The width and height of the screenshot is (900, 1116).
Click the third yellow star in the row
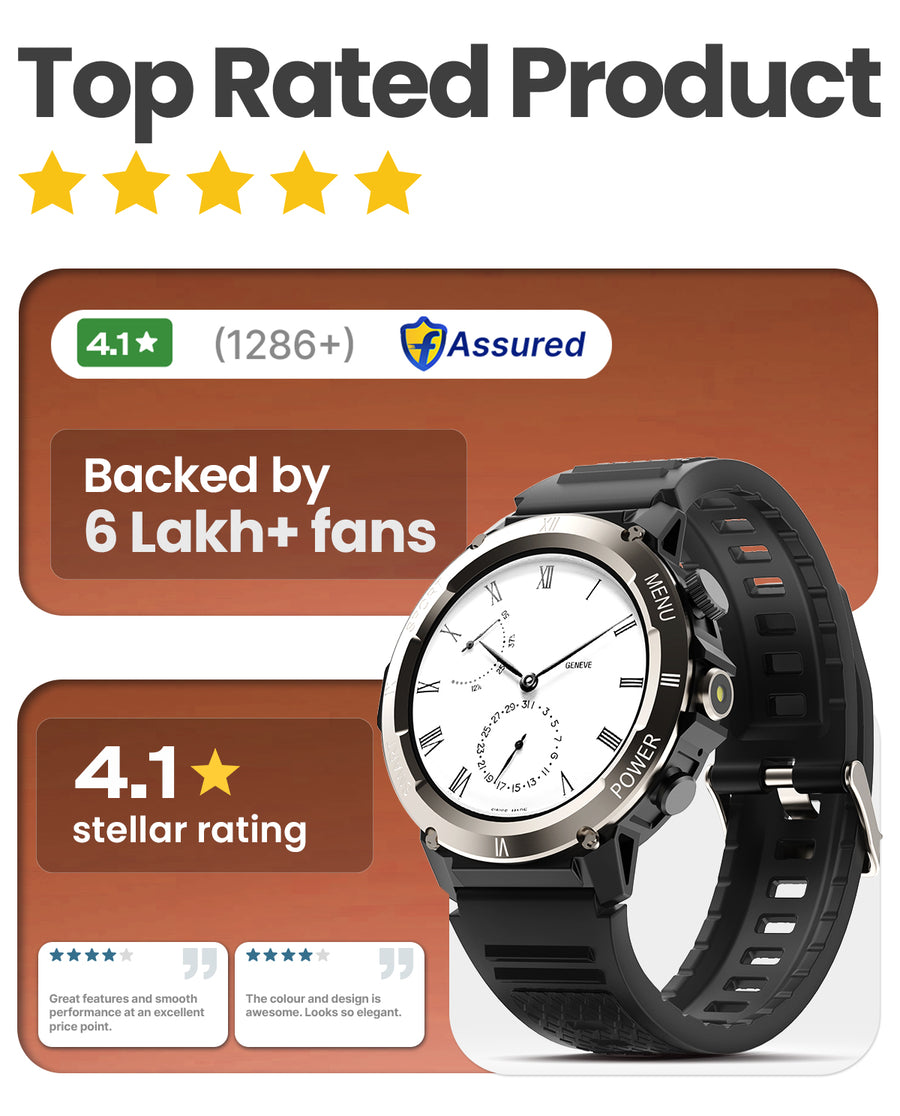[x=220, y=183]
